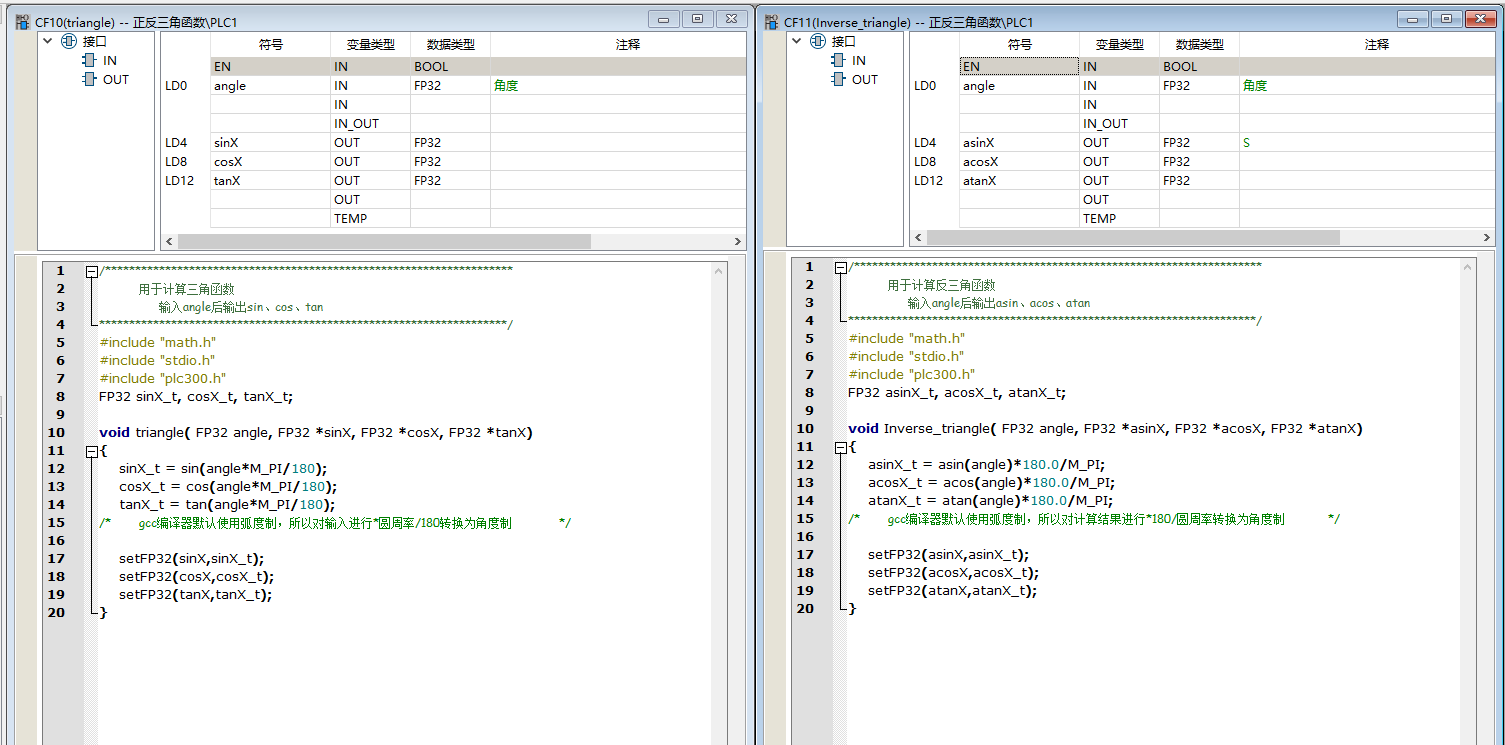
Task: Click the 角度 comment cell in CF11 table
Action: (1367, 86)
